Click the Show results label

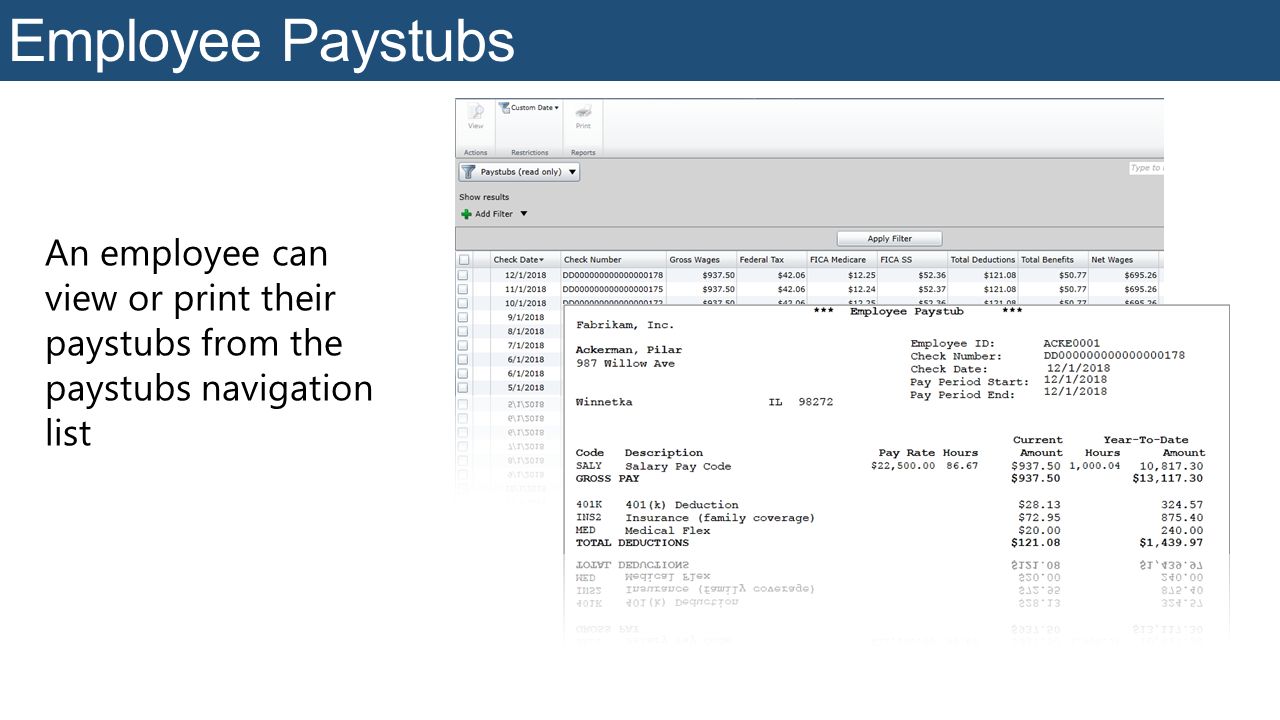point(484,197)
